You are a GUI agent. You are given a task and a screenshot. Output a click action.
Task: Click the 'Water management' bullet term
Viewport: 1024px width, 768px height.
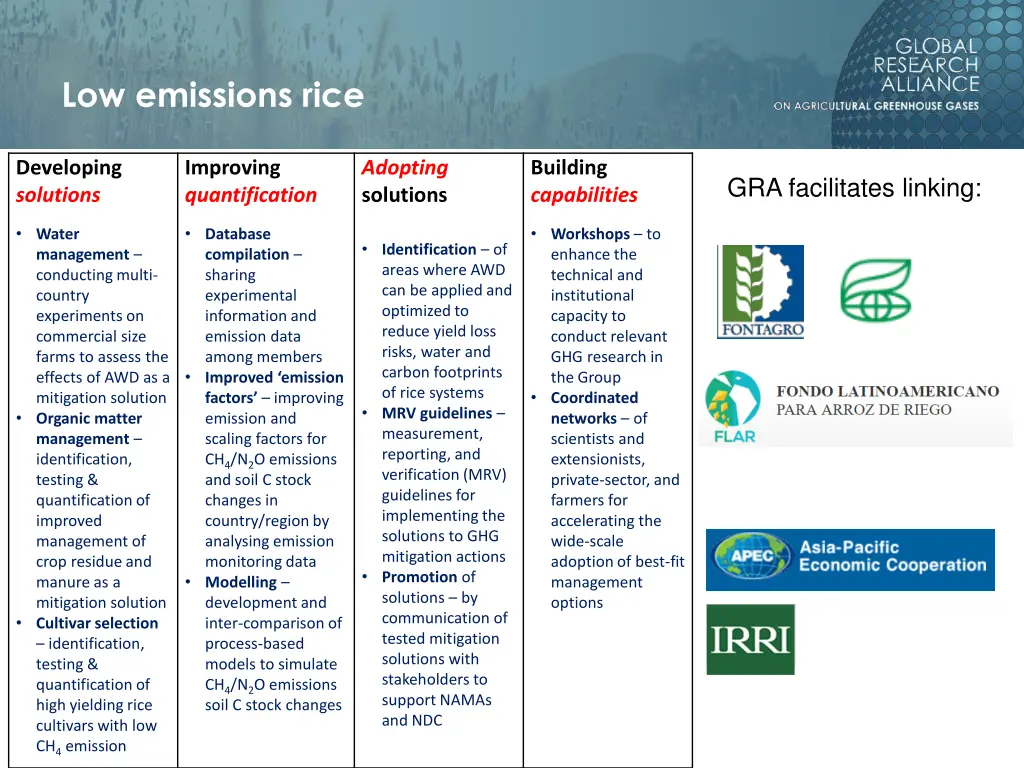pos(83,244)
